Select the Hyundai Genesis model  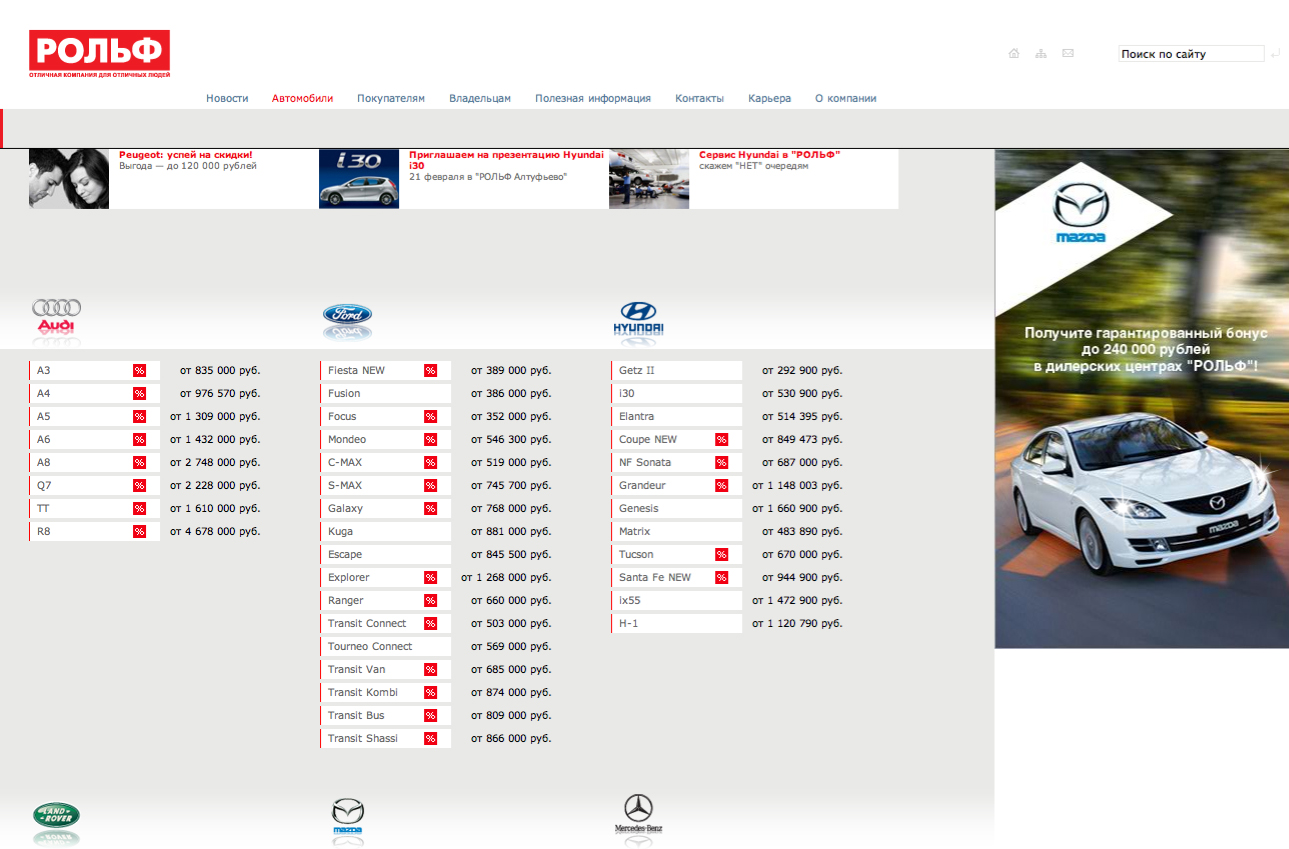[676, 509]
